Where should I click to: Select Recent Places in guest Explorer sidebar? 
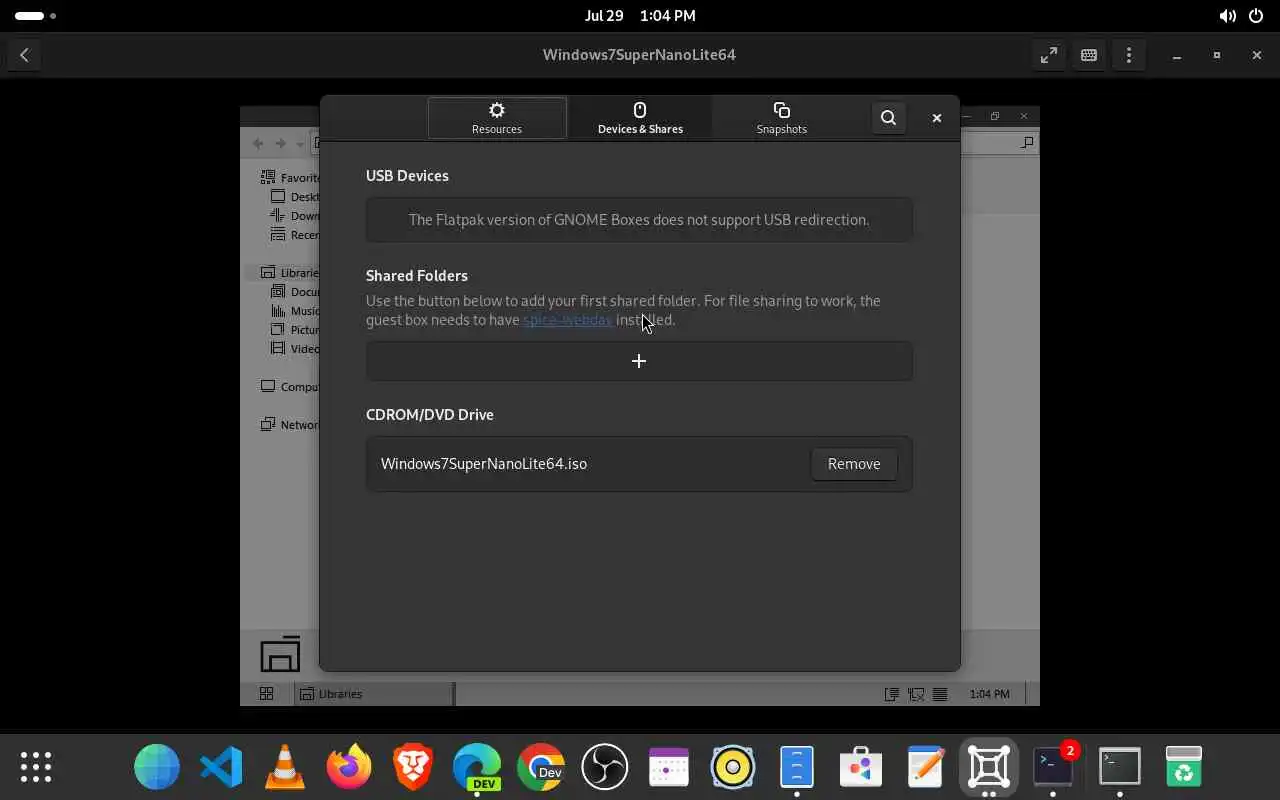tap(296, 235)
